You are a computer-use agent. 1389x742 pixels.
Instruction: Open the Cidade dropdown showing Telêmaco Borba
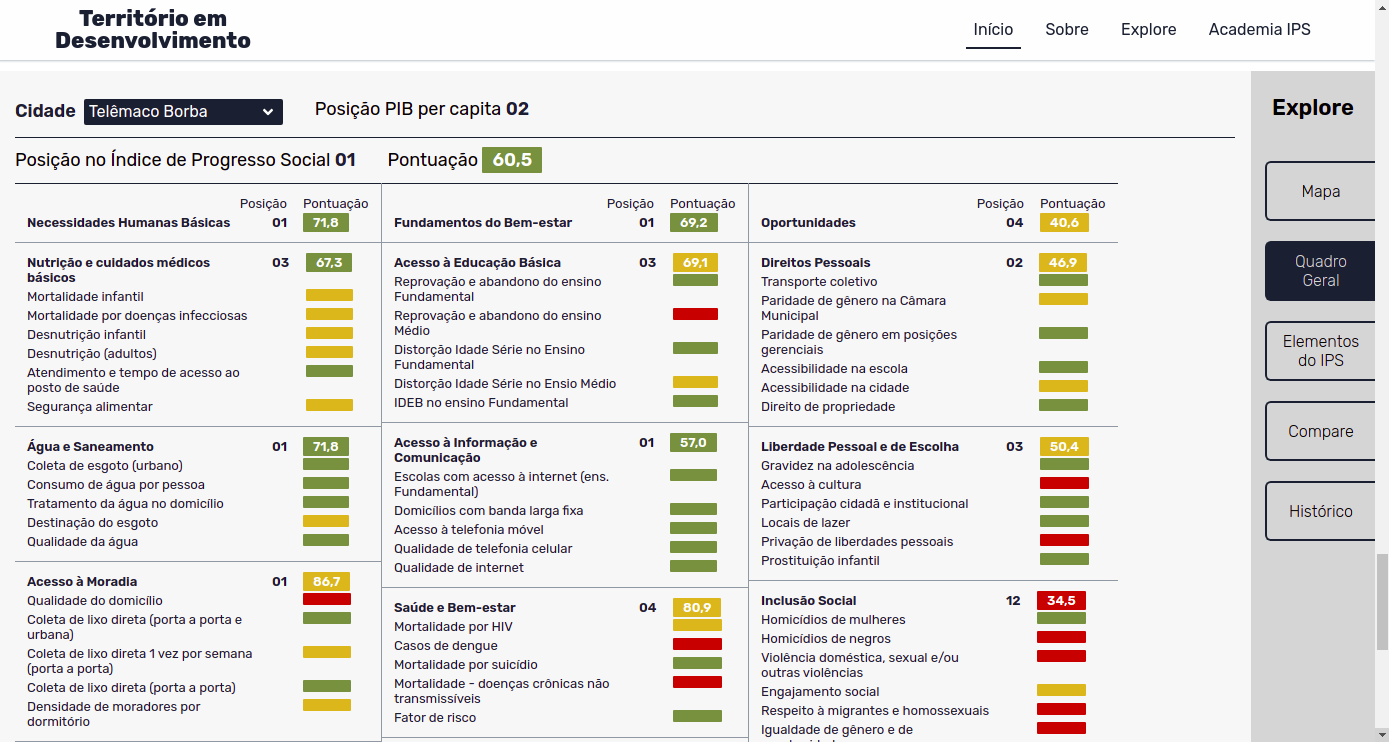(183, 112)
